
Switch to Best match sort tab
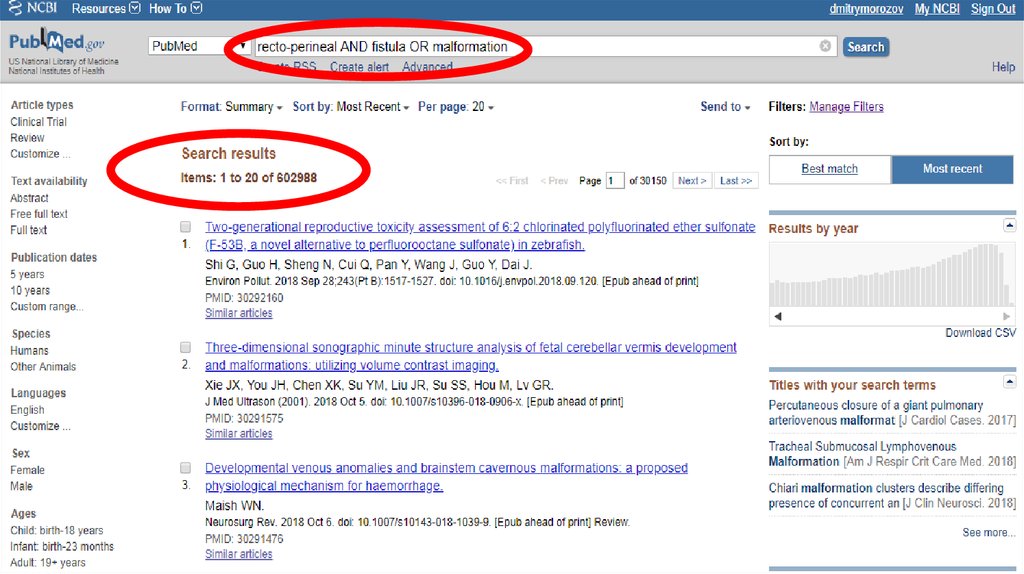point(829,169)
